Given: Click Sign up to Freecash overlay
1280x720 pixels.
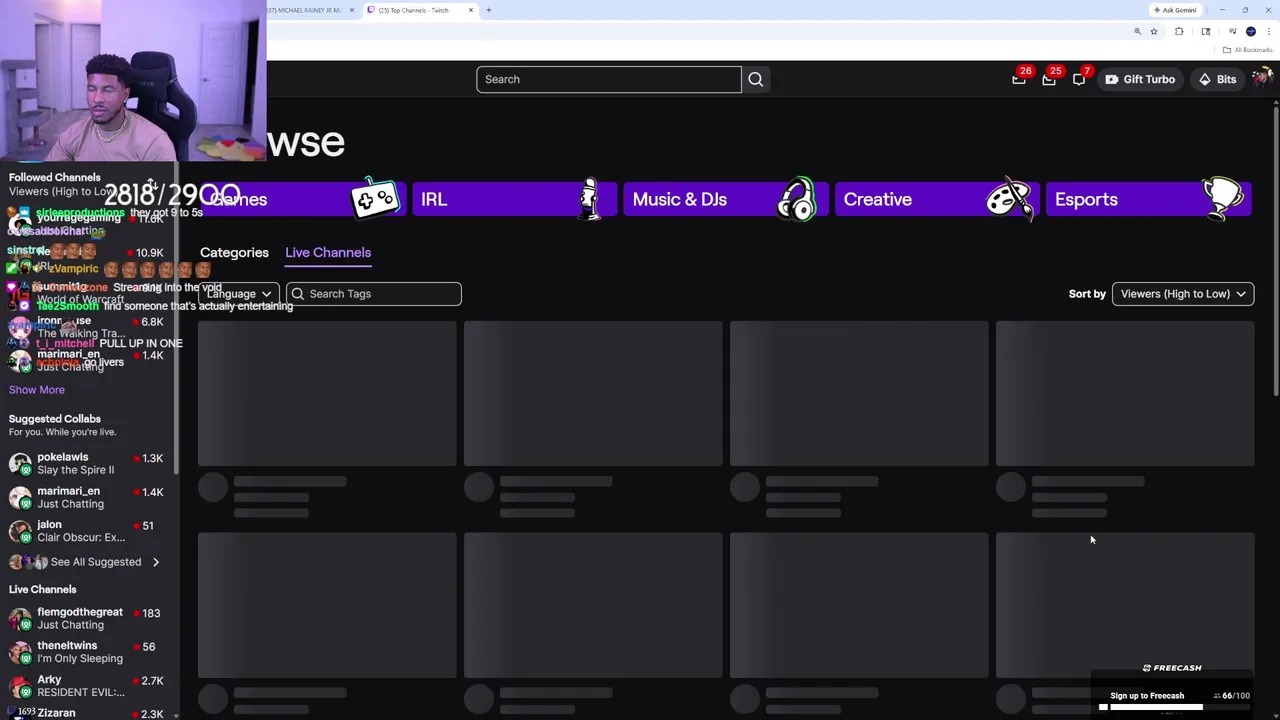Looking at the screenshot, I should click(x=1147, y=696).
